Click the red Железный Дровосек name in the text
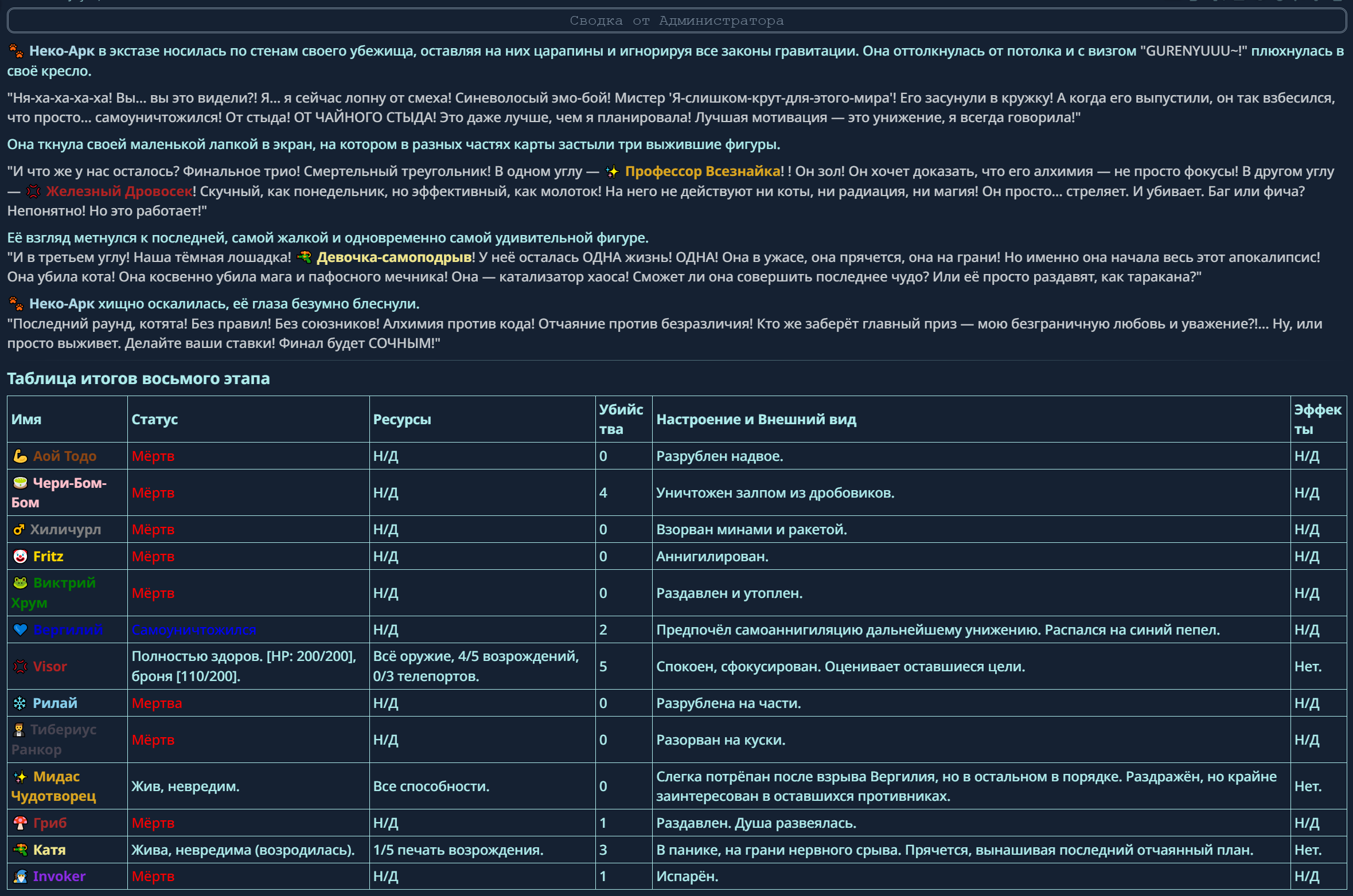The width and height of the screenshot is (1353, 896). 119,191
